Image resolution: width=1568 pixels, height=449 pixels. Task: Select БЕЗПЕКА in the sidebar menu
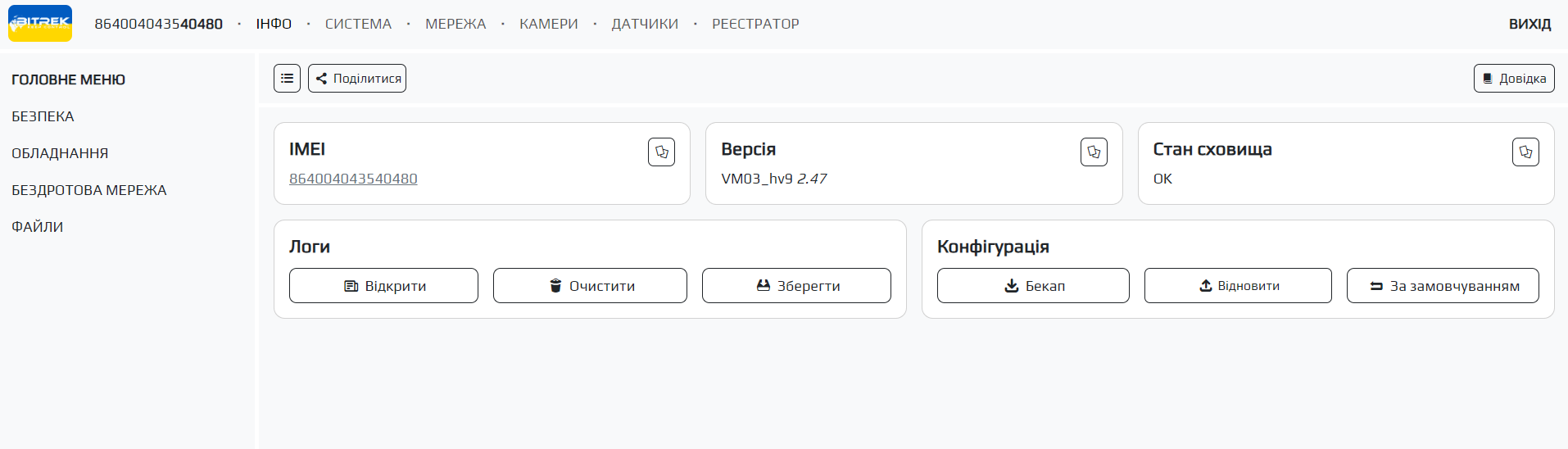[43, 116]
